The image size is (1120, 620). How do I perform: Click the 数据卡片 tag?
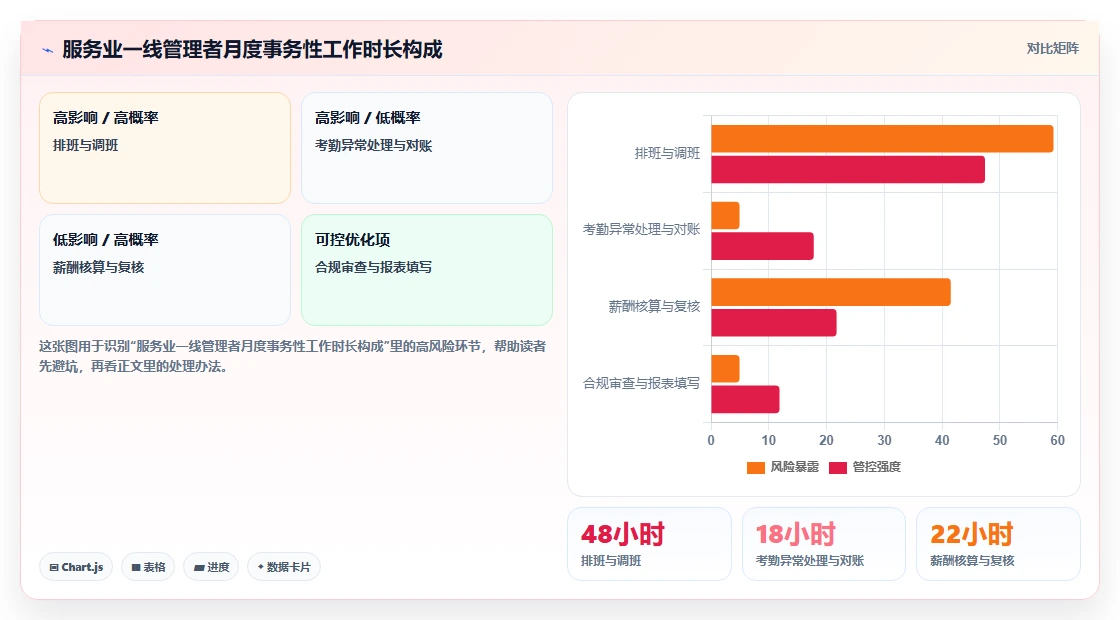[x=284, y=567]
